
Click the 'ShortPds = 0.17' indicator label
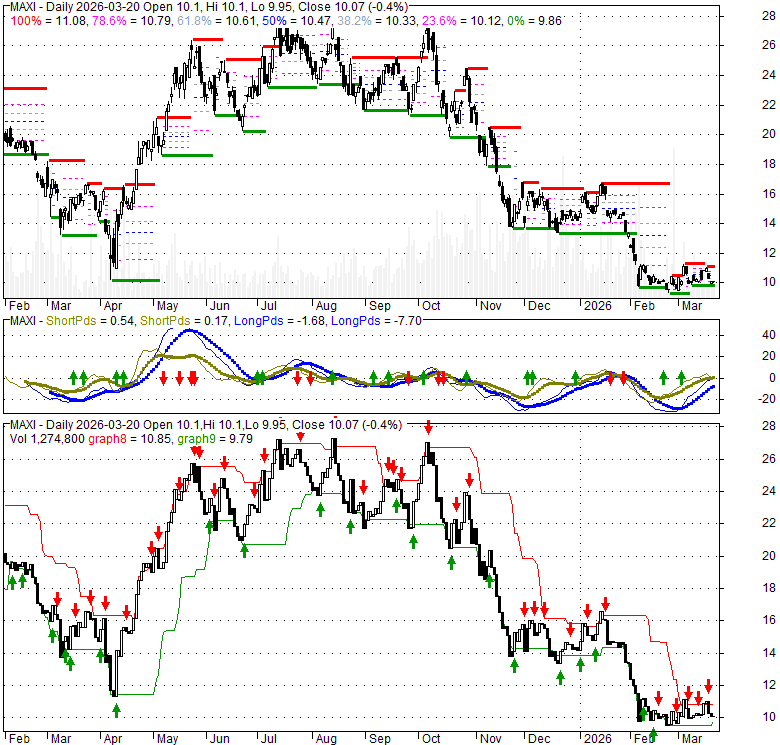(184, 321)
